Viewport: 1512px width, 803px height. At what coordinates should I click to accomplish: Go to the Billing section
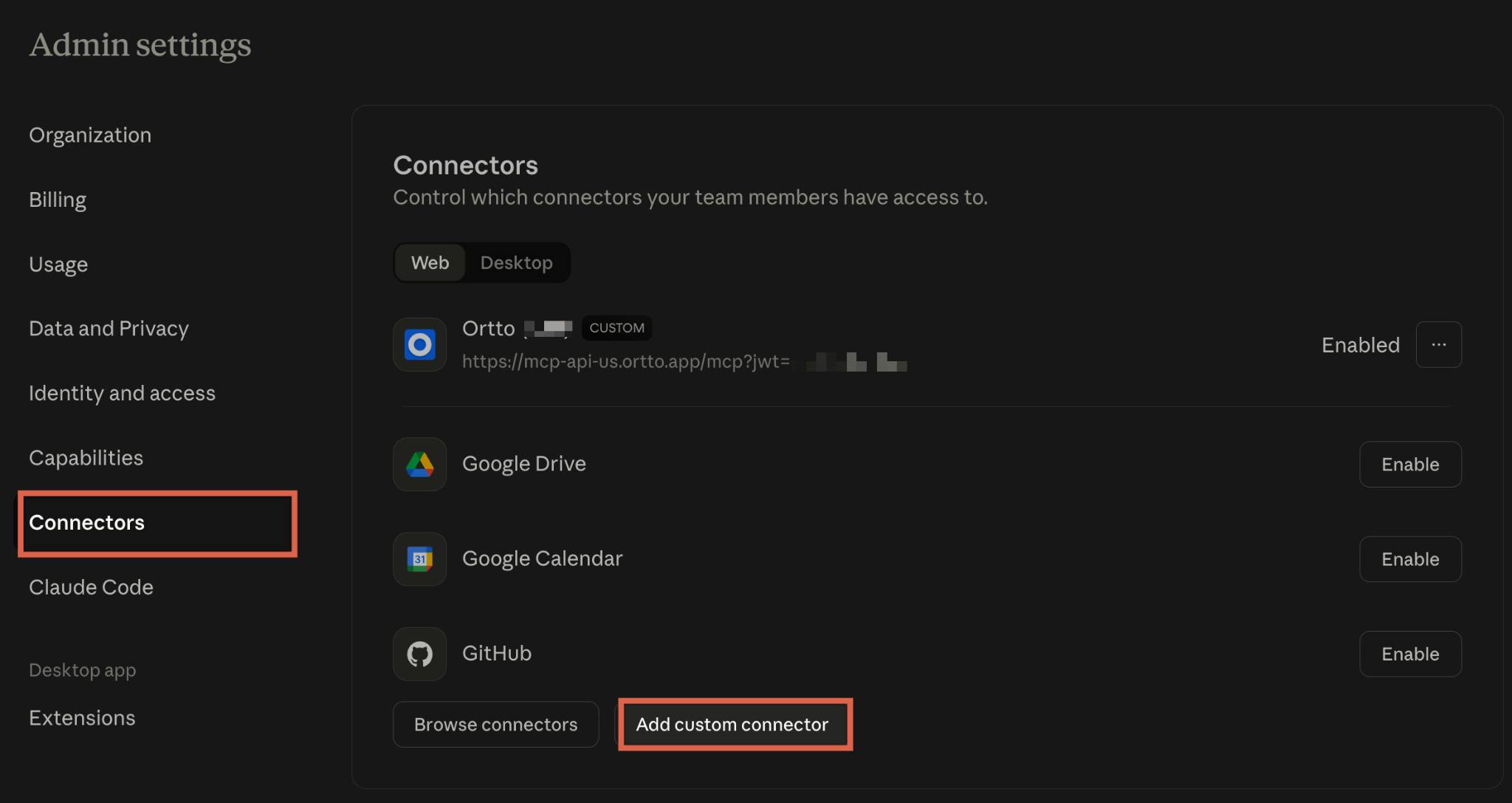click(58, 199)
